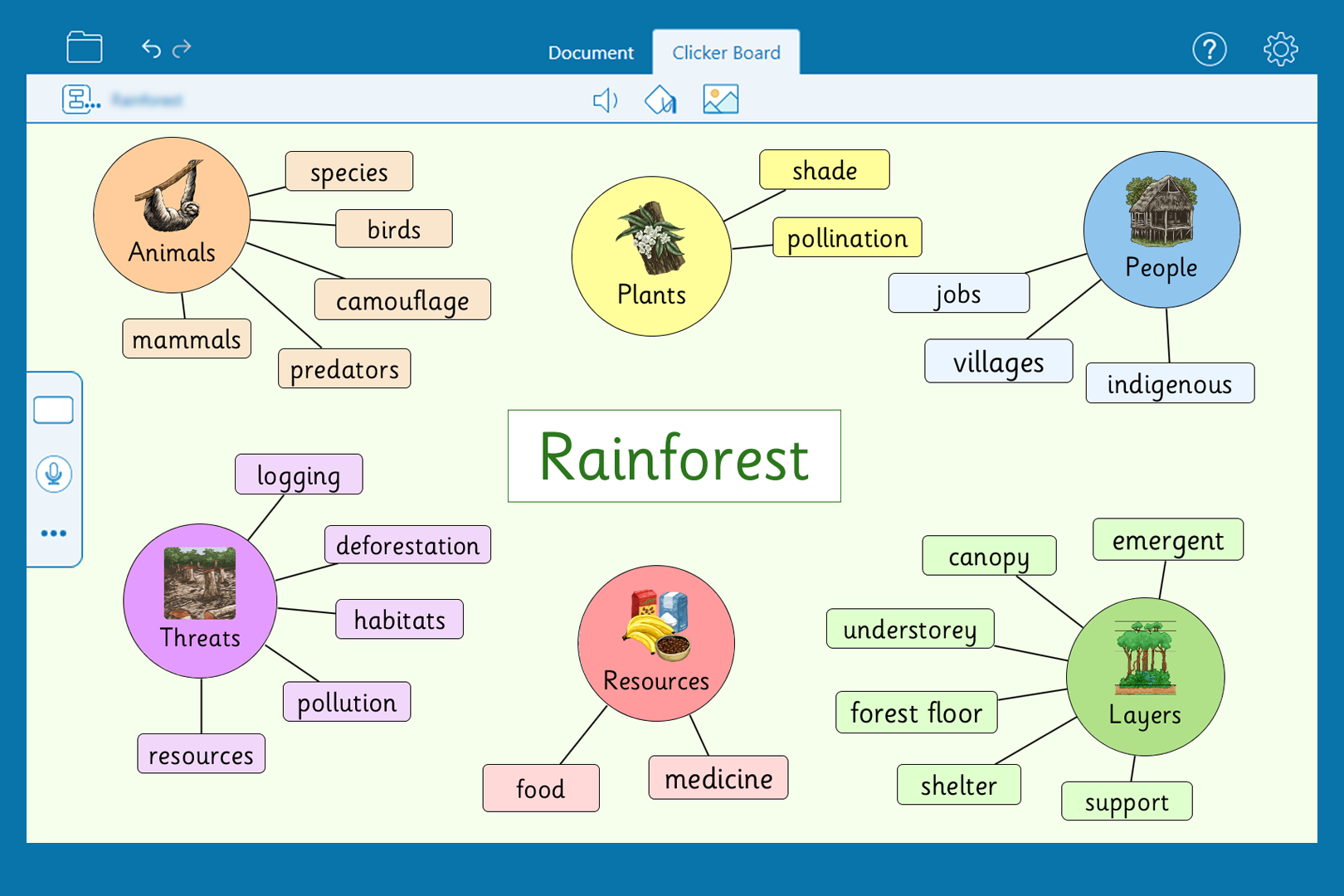Select the Clicker Board tab
The image size is (1344, 896).
point(726,53)
